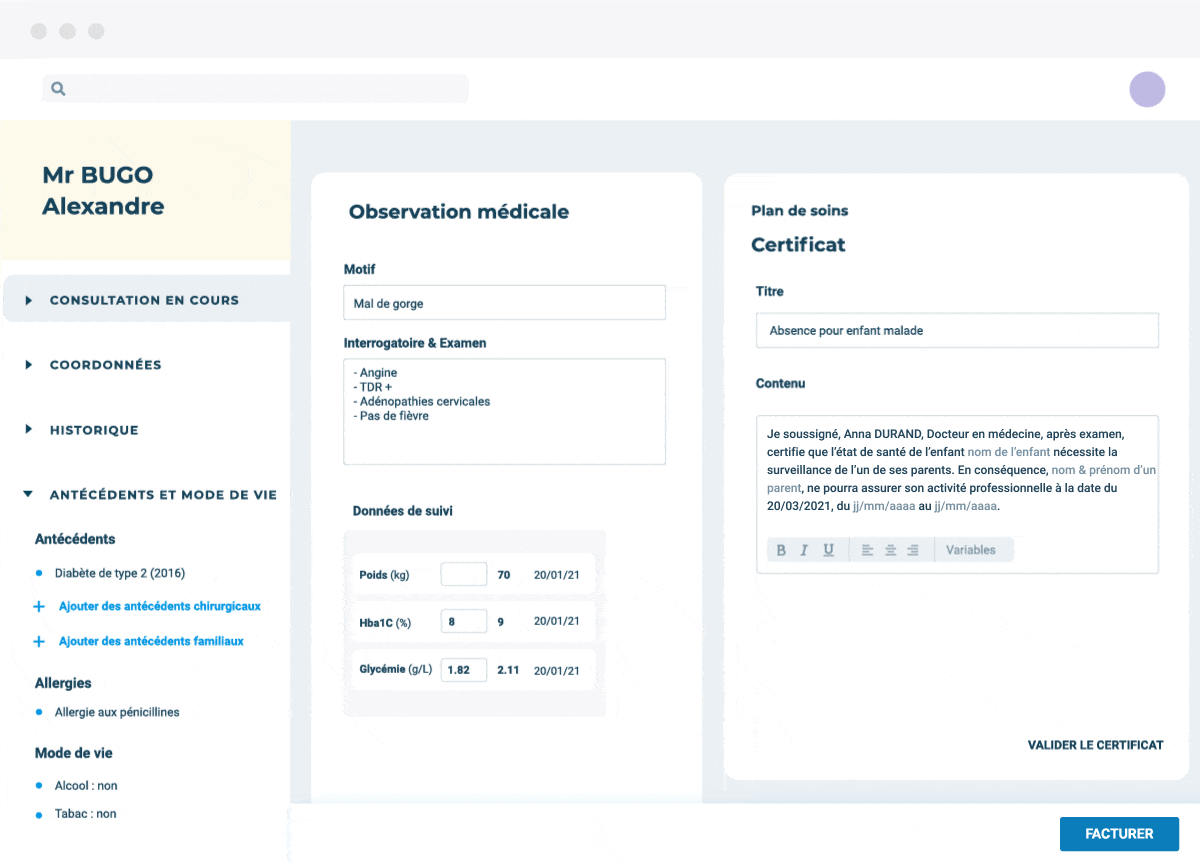1200x864 pixels.
Task: Align certificate text to the right
Action: coord(912,550)
